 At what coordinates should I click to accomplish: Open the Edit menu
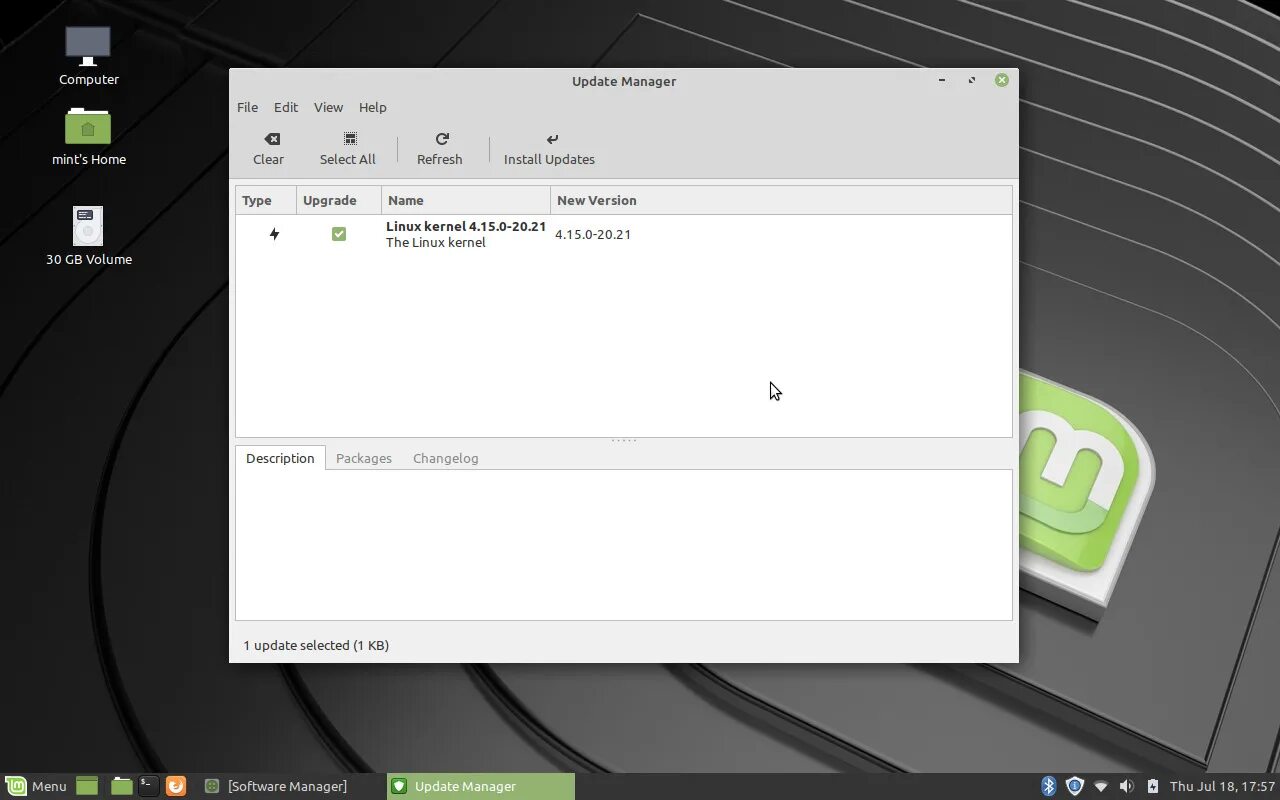point(286,107)
